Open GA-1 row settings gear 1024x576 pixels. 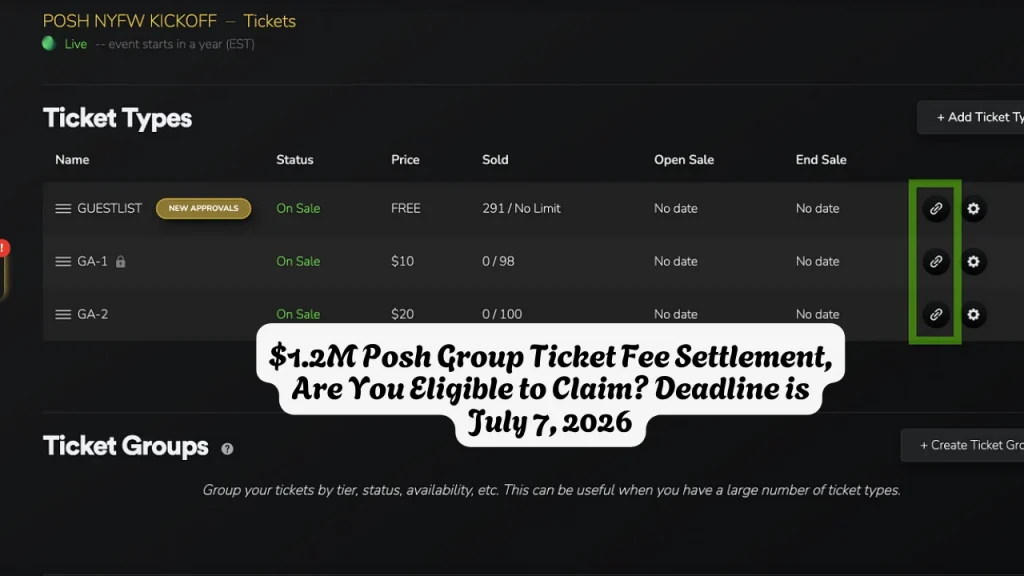click(974, 261)
